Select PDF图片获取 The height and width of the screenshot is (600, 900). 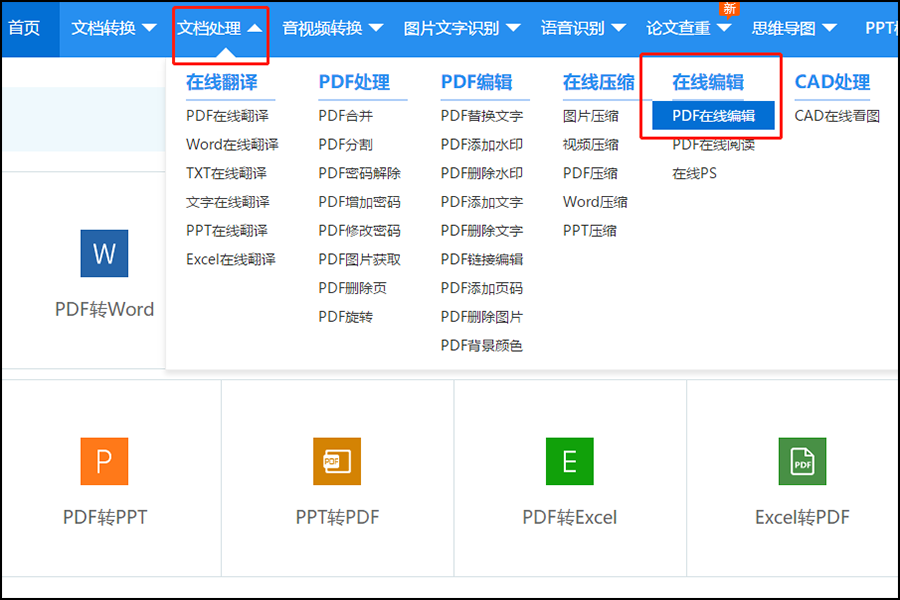point(359,260)
